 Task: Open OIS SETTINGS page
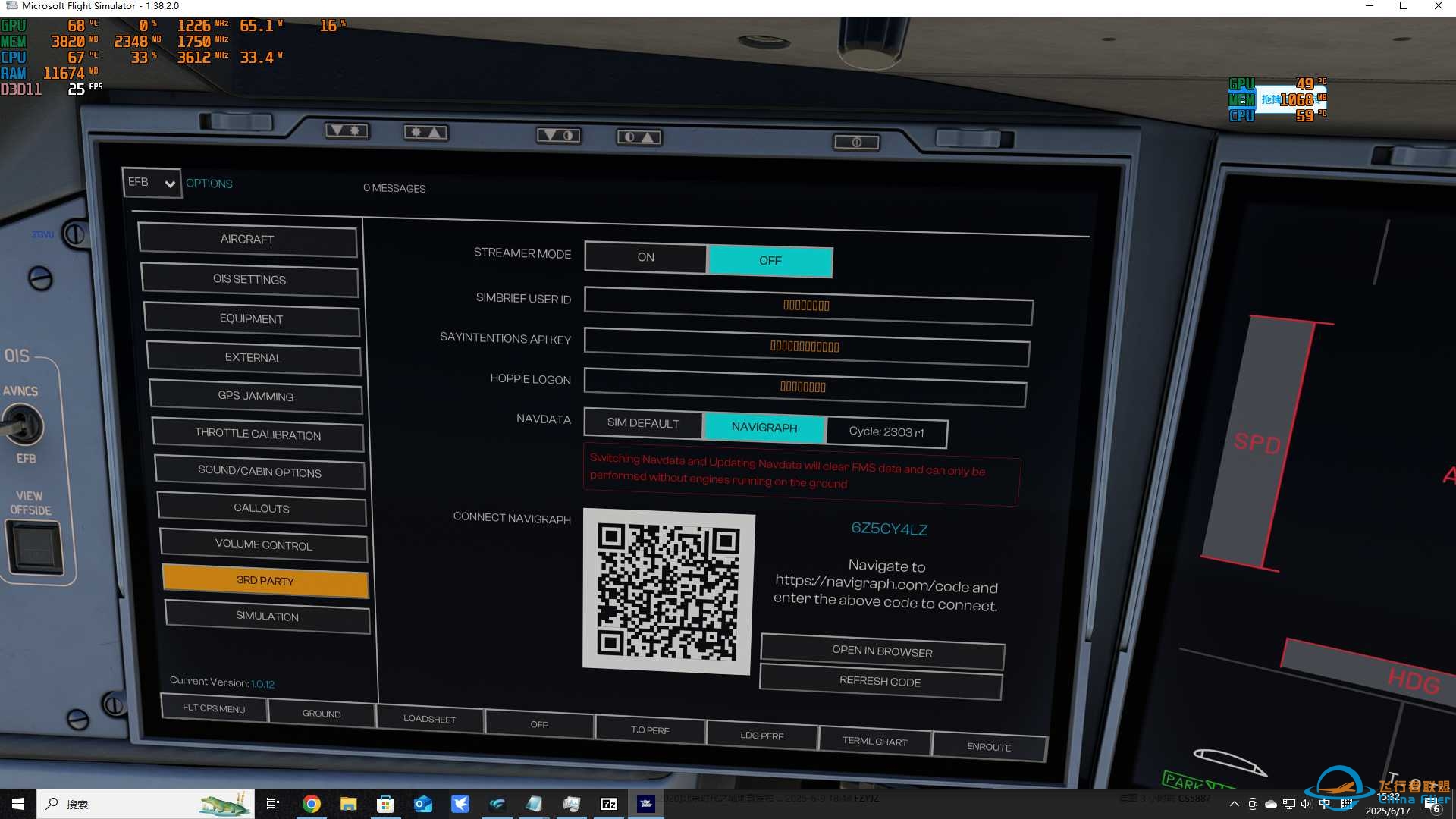249,279
